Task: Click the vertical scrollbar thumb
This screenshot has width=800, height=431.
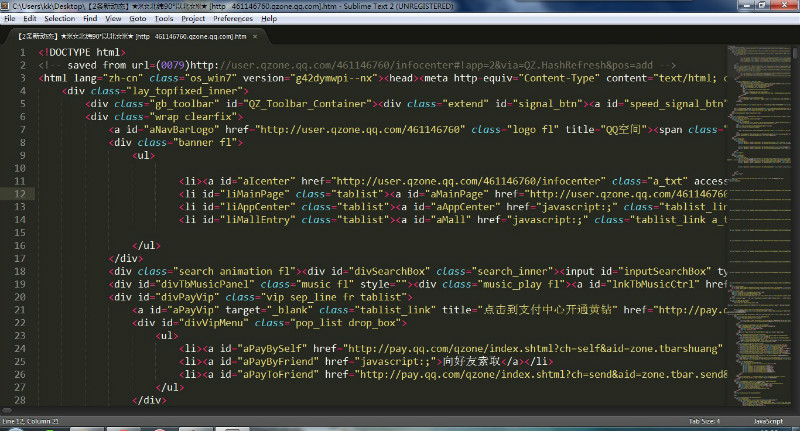Action: [x=795, y=53]
